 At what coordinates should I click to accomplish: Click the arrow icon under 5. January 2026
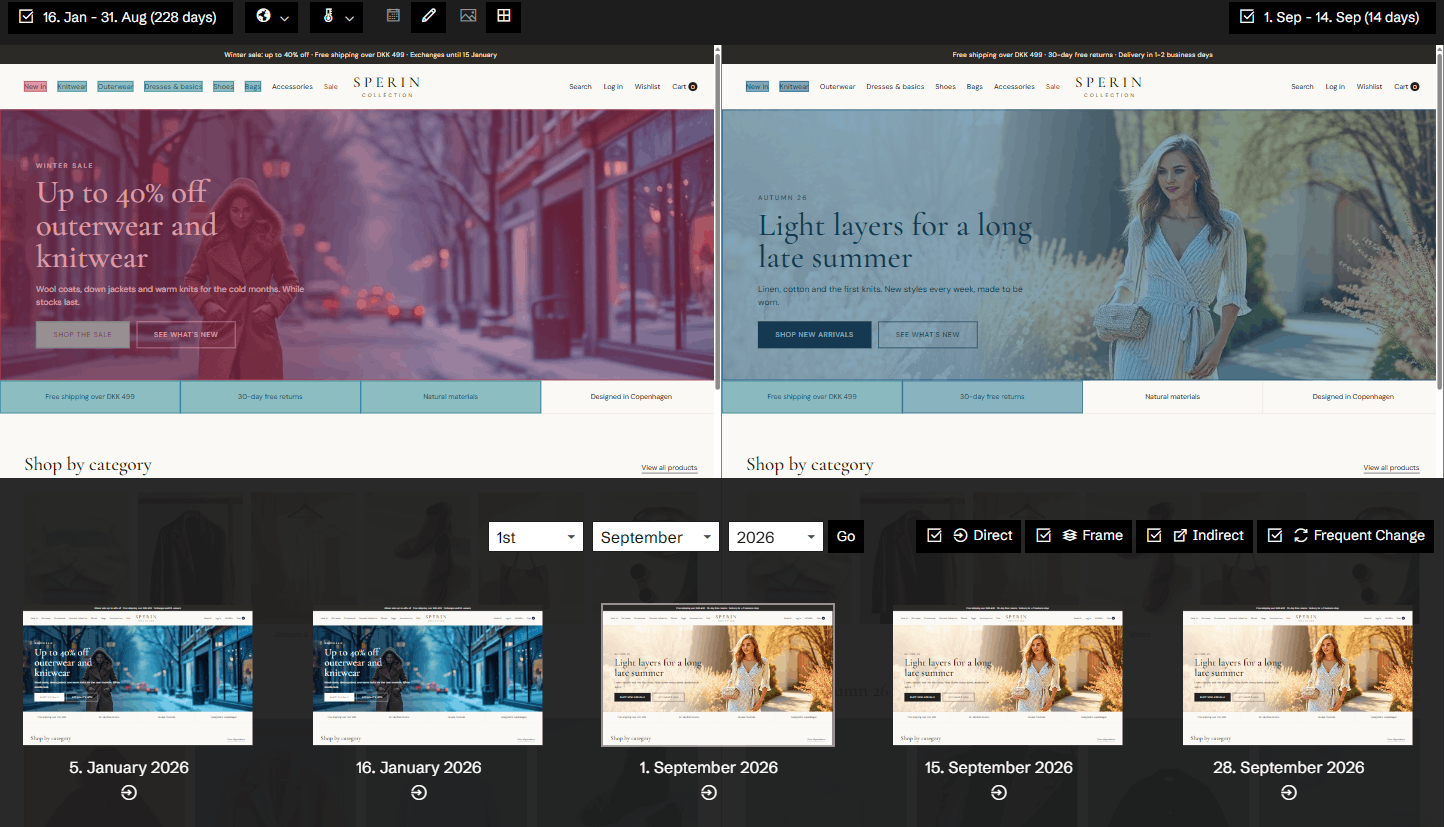pyautogui.click(x=129, y=793)
